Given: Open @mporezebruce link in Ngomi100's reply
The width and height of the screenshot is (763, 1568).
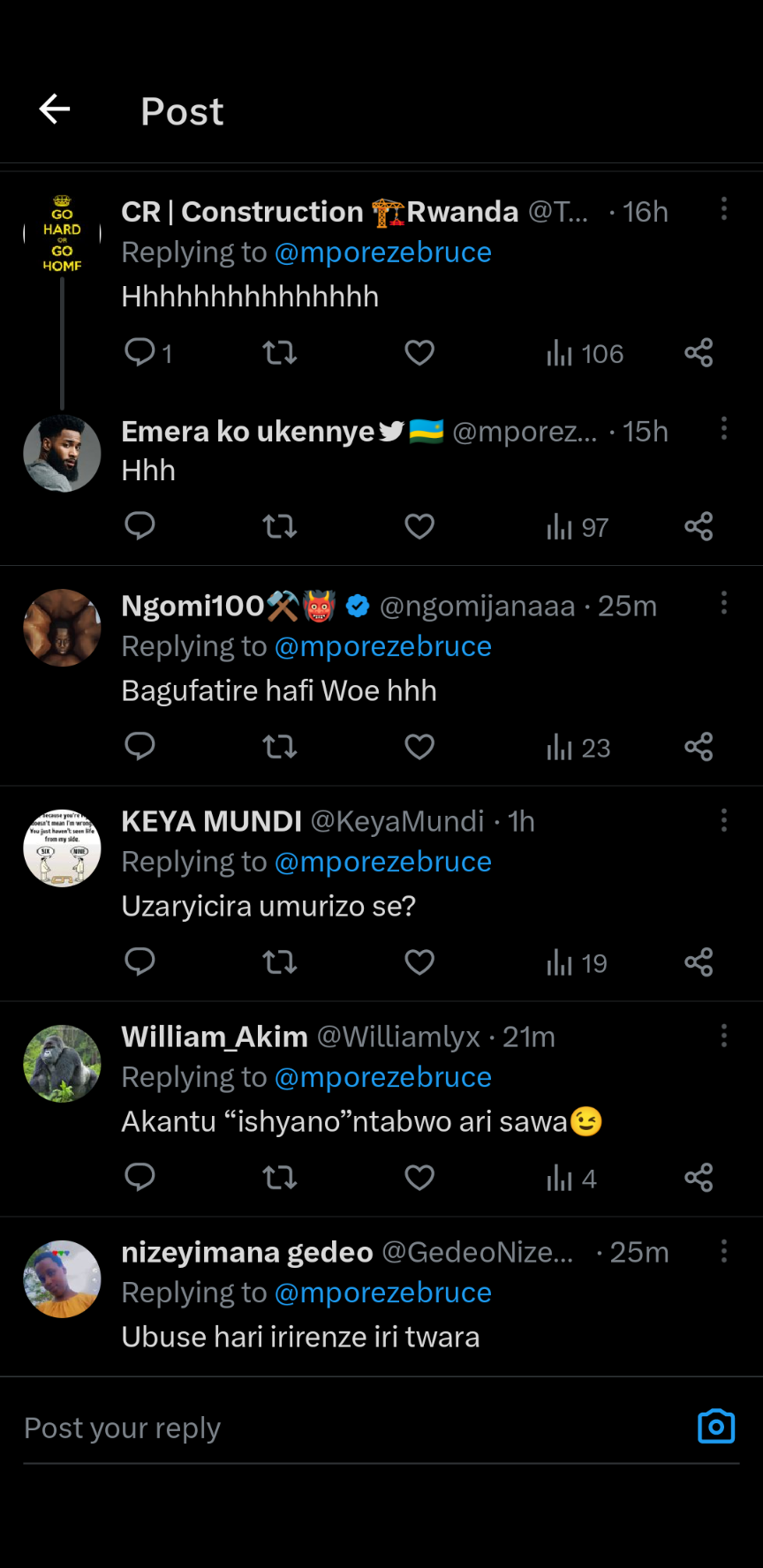Looking at the screenshot, I should [382, 646].
